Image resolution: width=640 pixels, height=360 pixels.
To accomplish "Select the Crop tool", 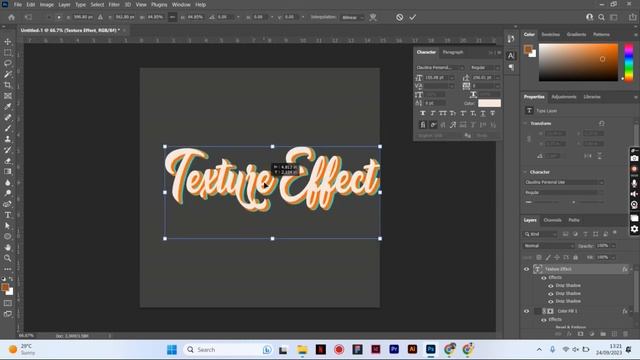I will 8,85.
